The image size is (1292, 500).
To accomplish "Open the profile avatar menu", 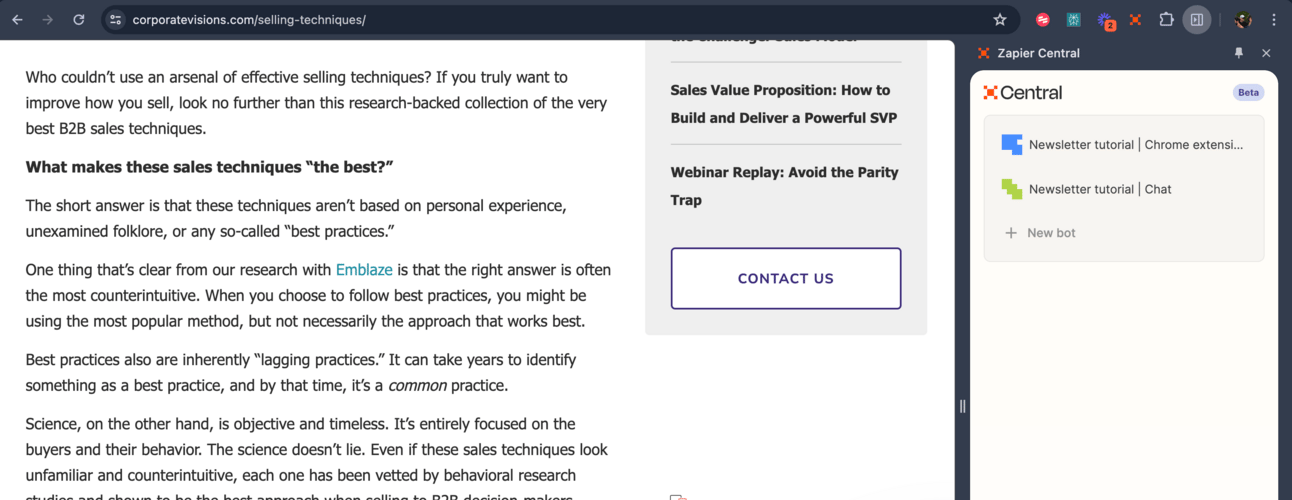I will tap(1243, 19).
